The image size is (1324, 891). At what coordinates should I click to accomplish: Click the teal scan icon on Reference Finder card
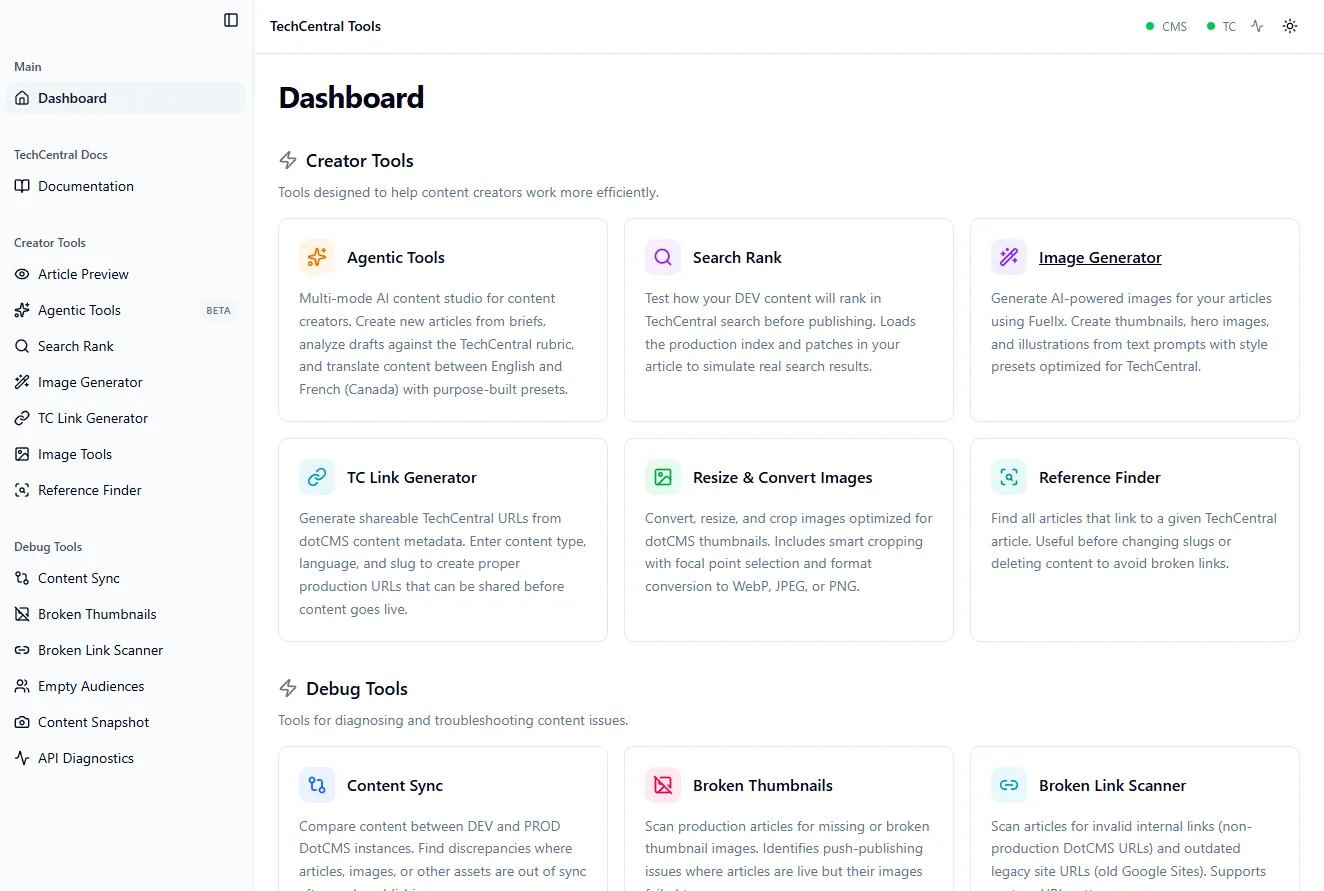coord(1009,477)
